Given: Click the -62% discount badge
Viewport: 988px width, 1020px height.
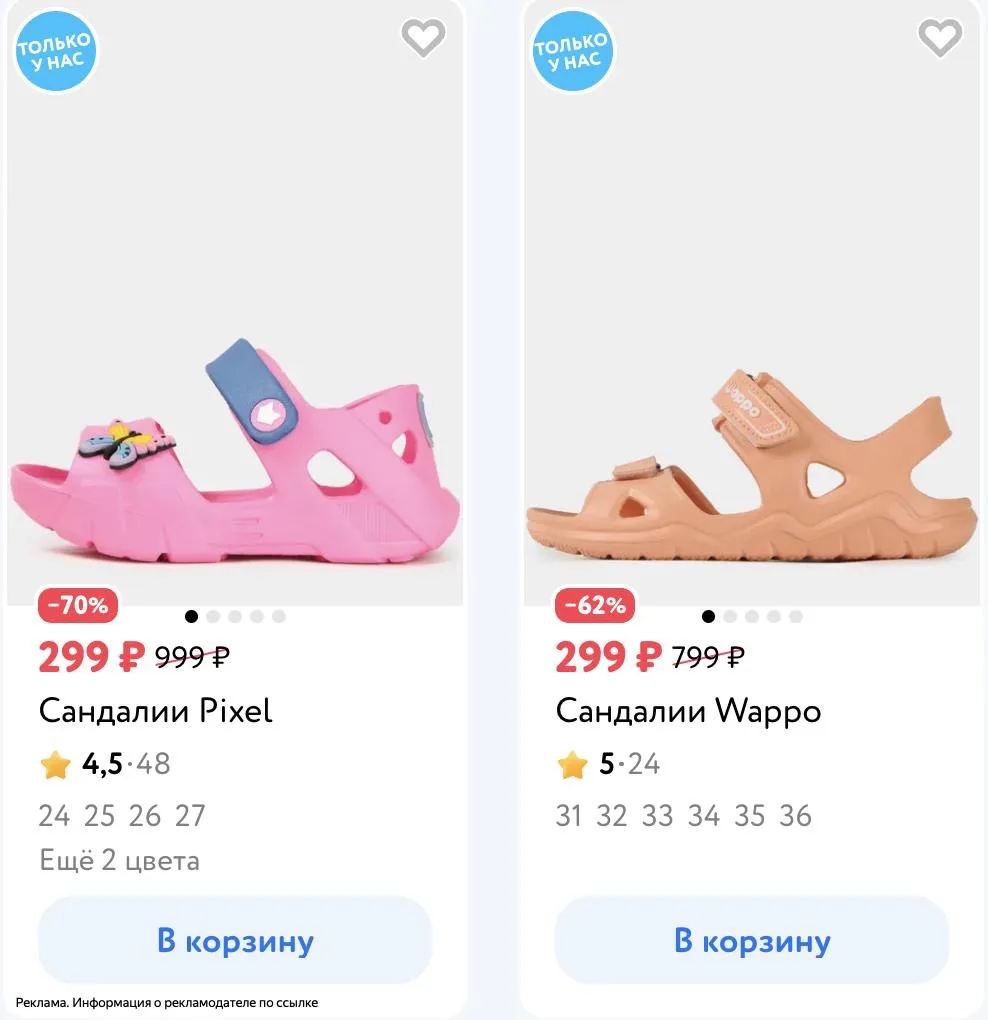Looking at the screenshot, I should click(x=594, y=605).
